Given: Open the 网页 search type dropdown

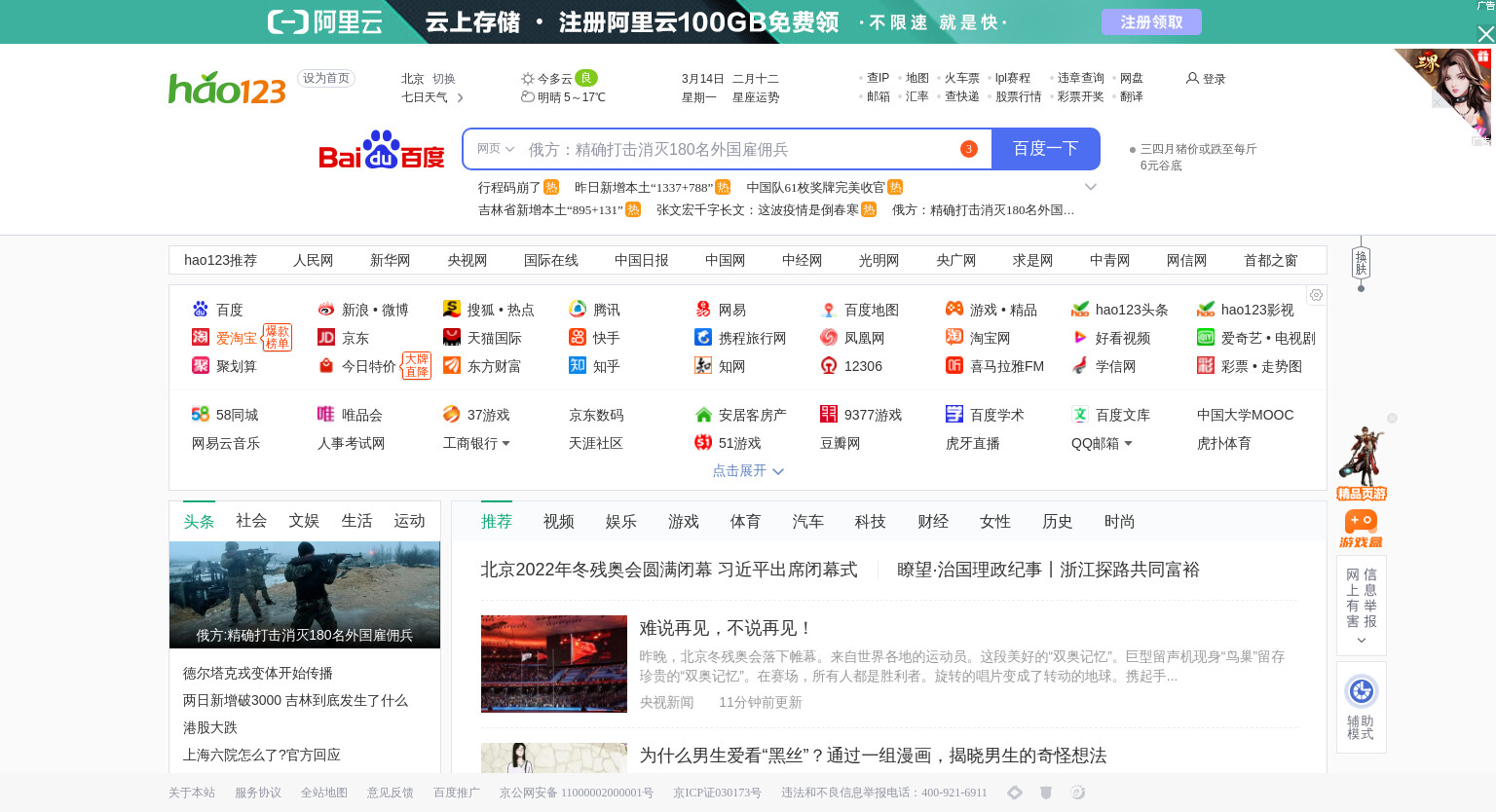Looking at the screenshot, I should pyautogui.click(x=496, y=149).
